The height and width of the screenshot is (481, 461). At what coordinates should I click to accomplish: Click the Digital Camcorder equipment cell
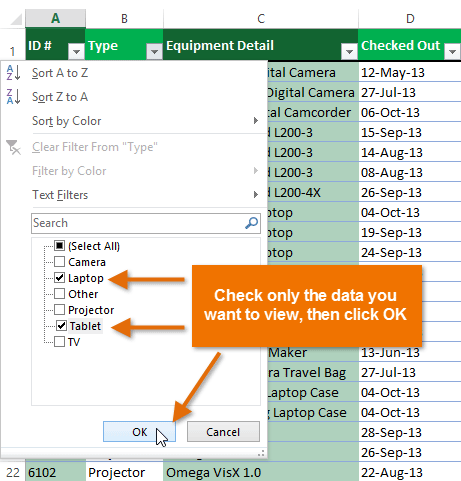point(313,112)
